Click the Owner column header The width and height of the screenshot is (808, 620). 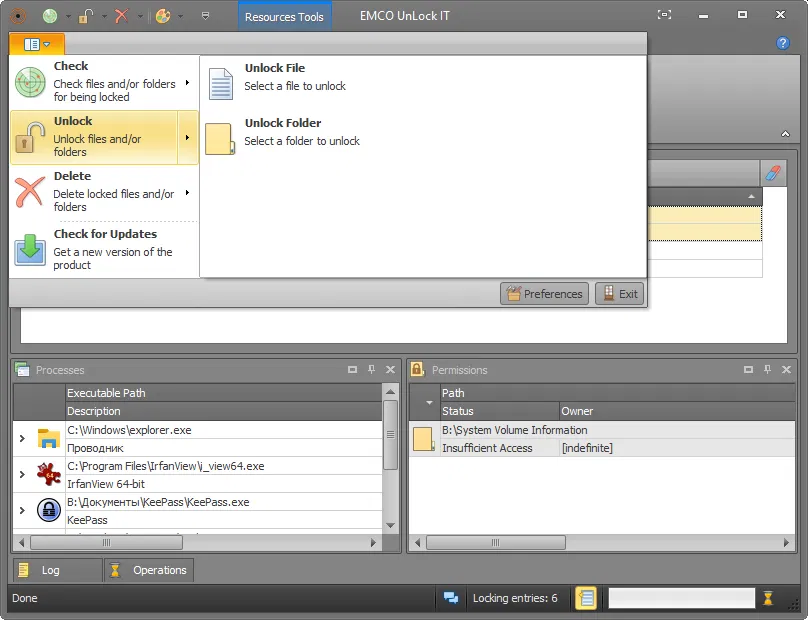tap(677, 411)
